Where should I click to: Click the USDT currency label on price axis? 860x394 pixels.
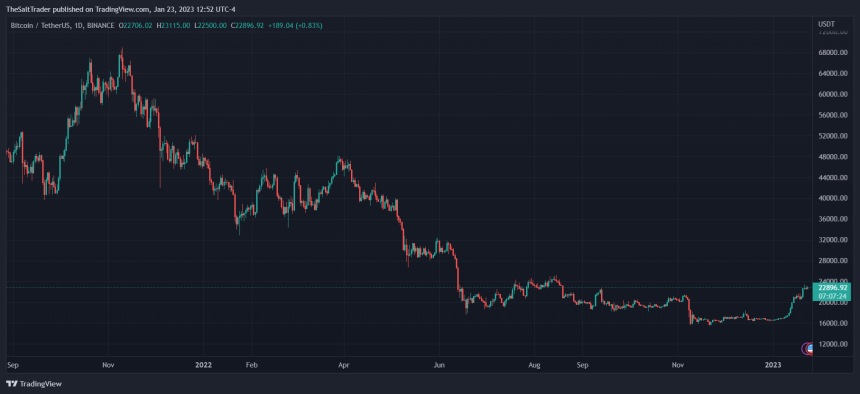point(826,25)
